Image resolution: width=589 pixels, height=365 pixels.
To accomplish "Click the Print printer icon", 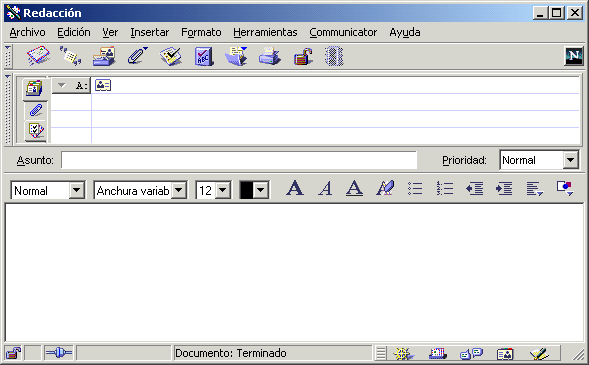I will pos(269,56).
